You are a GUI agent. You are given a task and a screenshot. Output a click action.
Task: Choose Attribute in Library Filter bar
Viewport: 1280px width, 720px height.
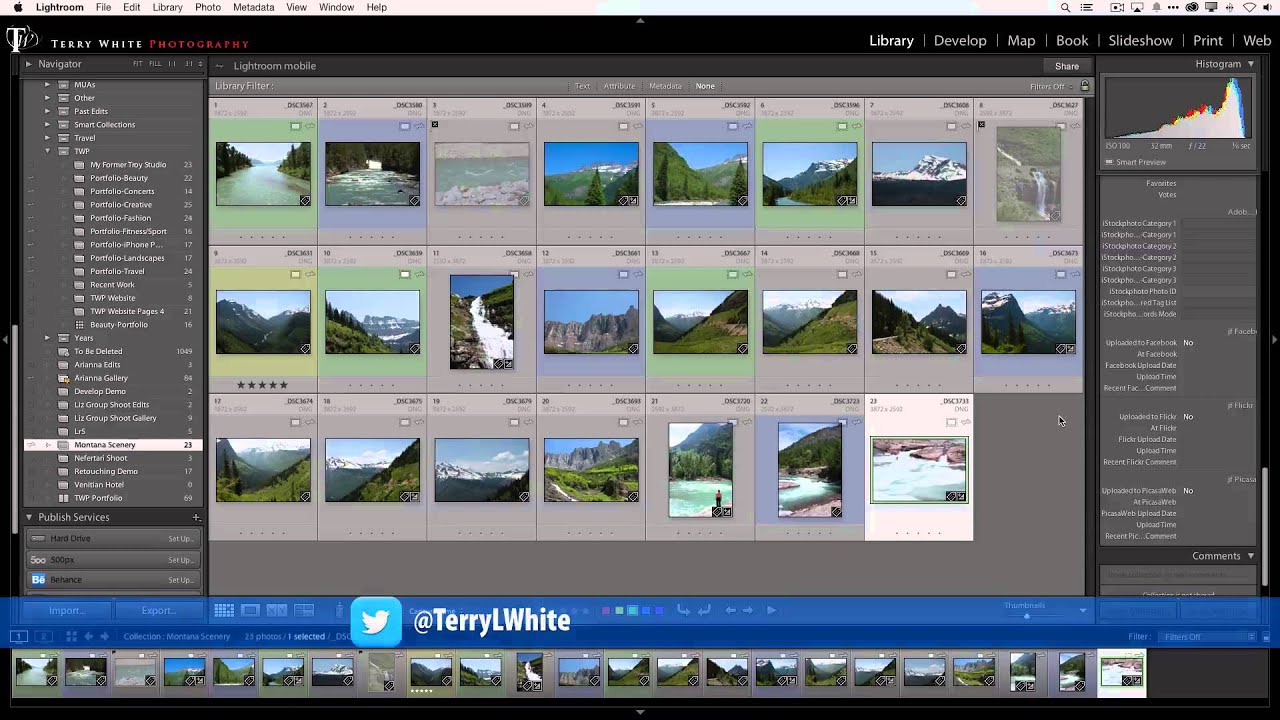(619, 86)
